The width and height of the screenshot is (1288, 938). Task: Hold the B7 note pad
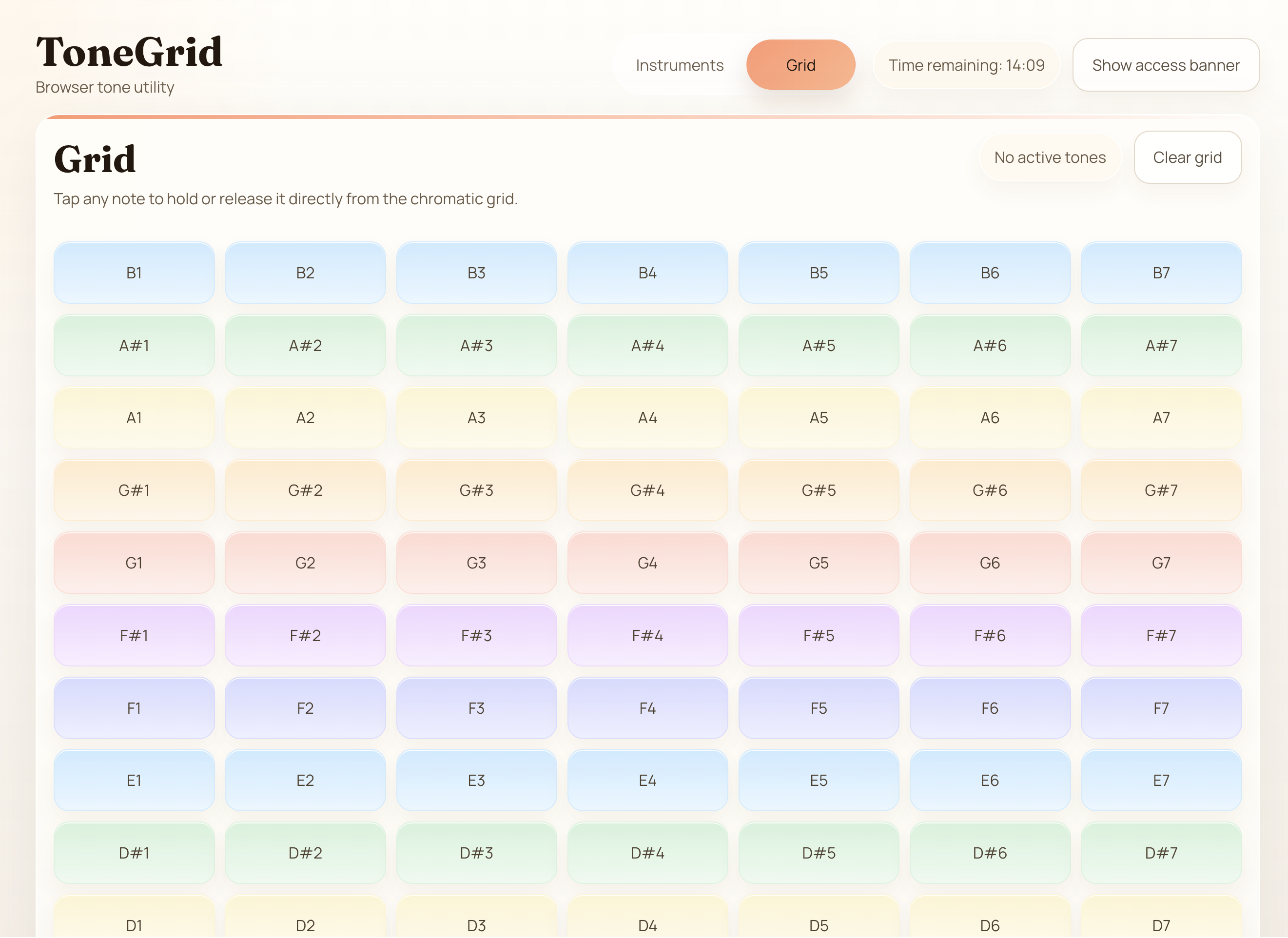(x=1161, y=273)
